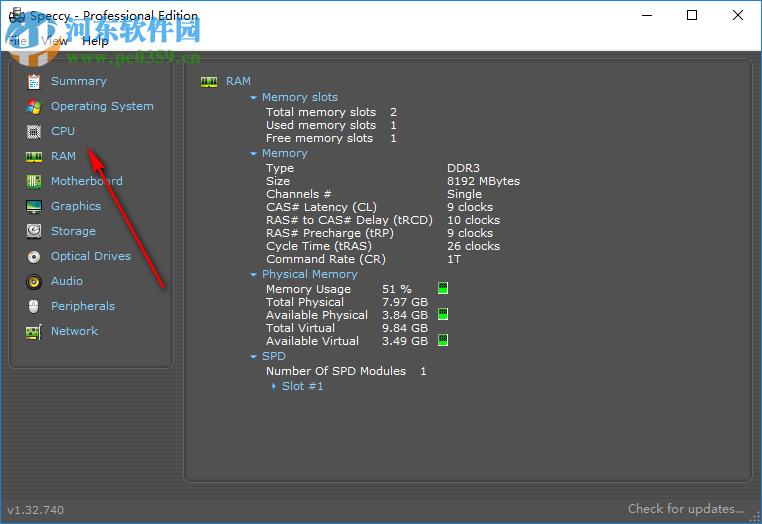Click the green Memory Usage indicator icon

[x=443, y=288]
